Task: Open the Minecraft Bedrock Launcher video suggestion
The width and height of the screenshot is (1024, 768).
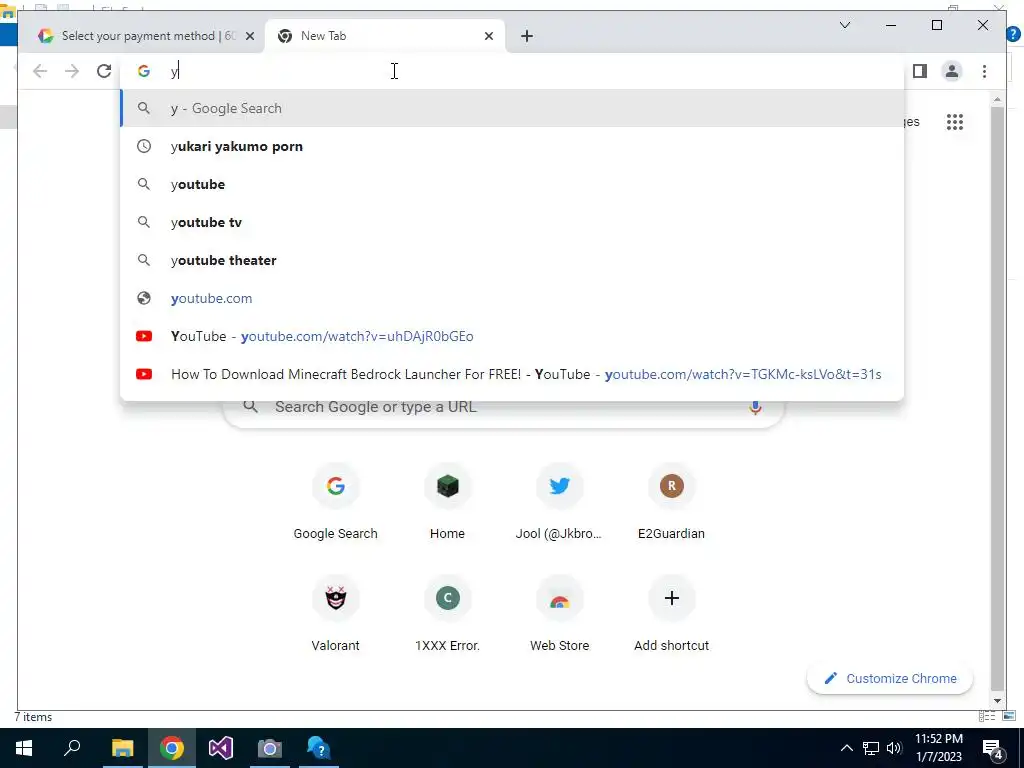Action: [x=513, y=374]
